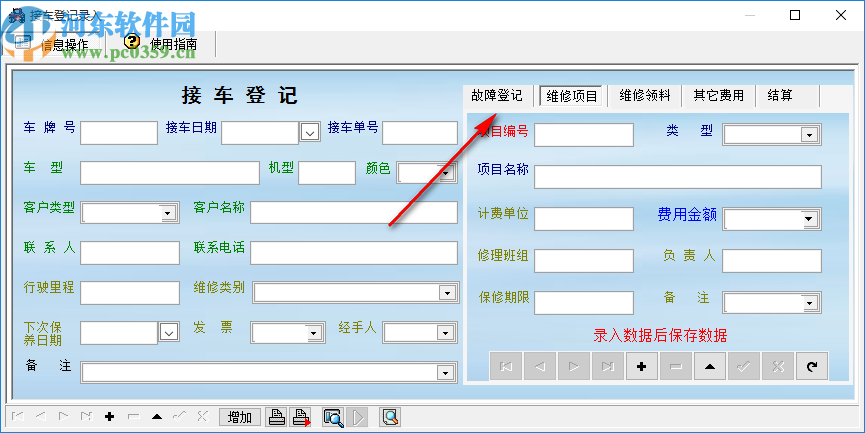Save with 维修项目 checkmark button
The height and width of the screenshot is (433, 865).
(744, 366)
